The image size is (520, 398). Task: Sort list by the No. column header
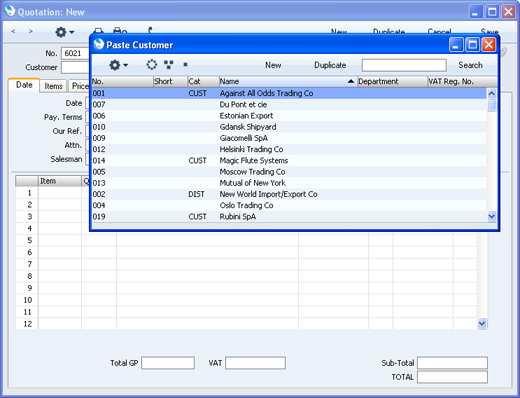(122, 81)
